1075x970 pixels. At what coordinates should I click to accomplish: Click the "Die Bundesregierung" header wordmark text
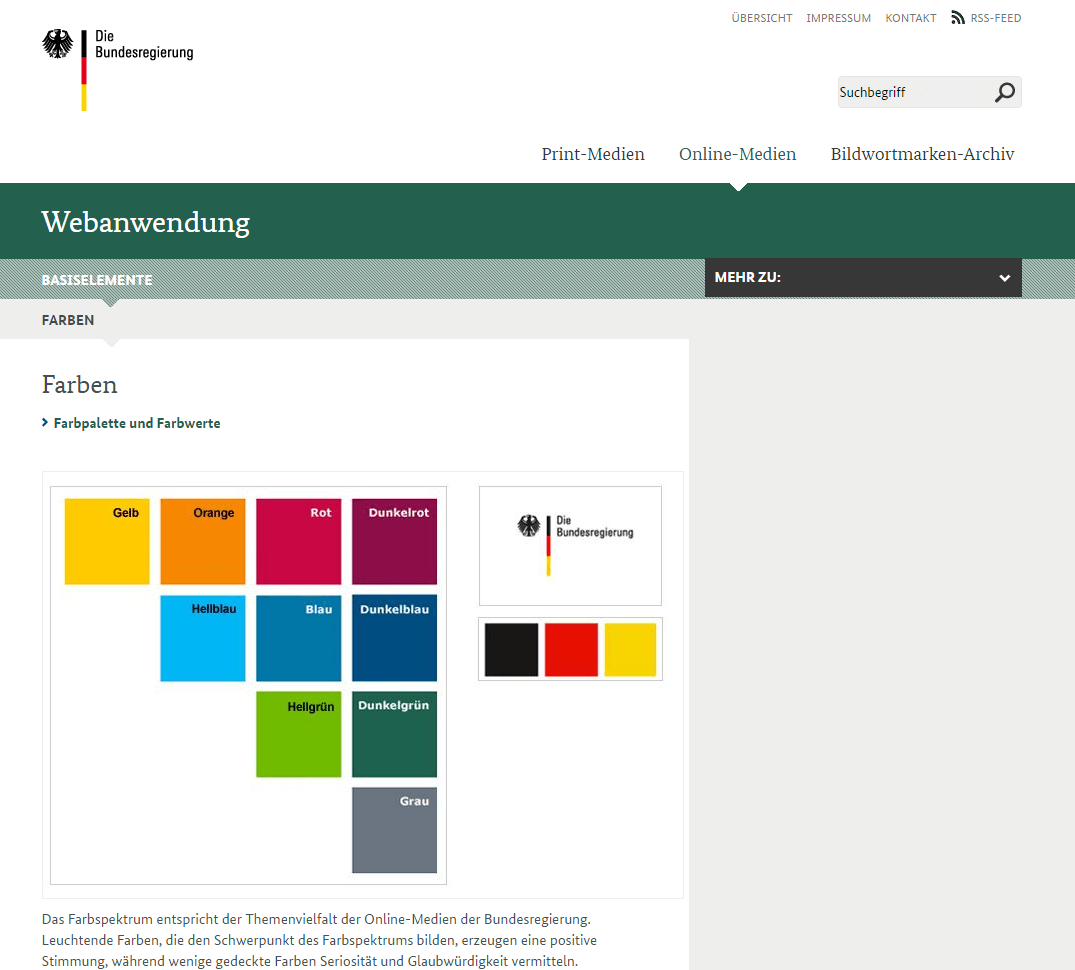[144, 45]
